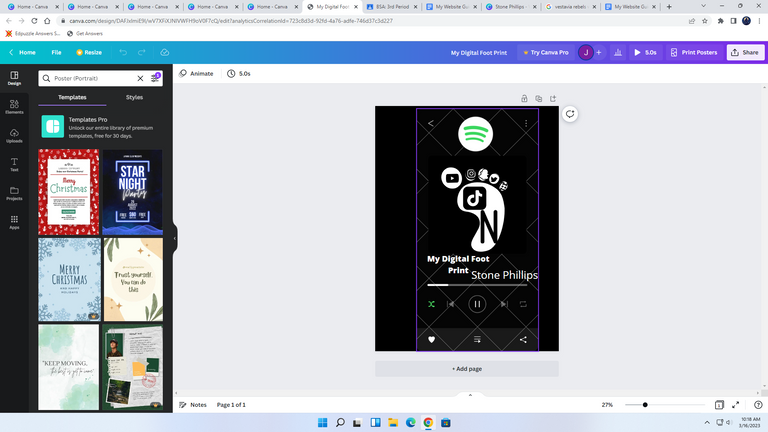Open the J account avatar
768x432 pixels.
pos(586,52)
